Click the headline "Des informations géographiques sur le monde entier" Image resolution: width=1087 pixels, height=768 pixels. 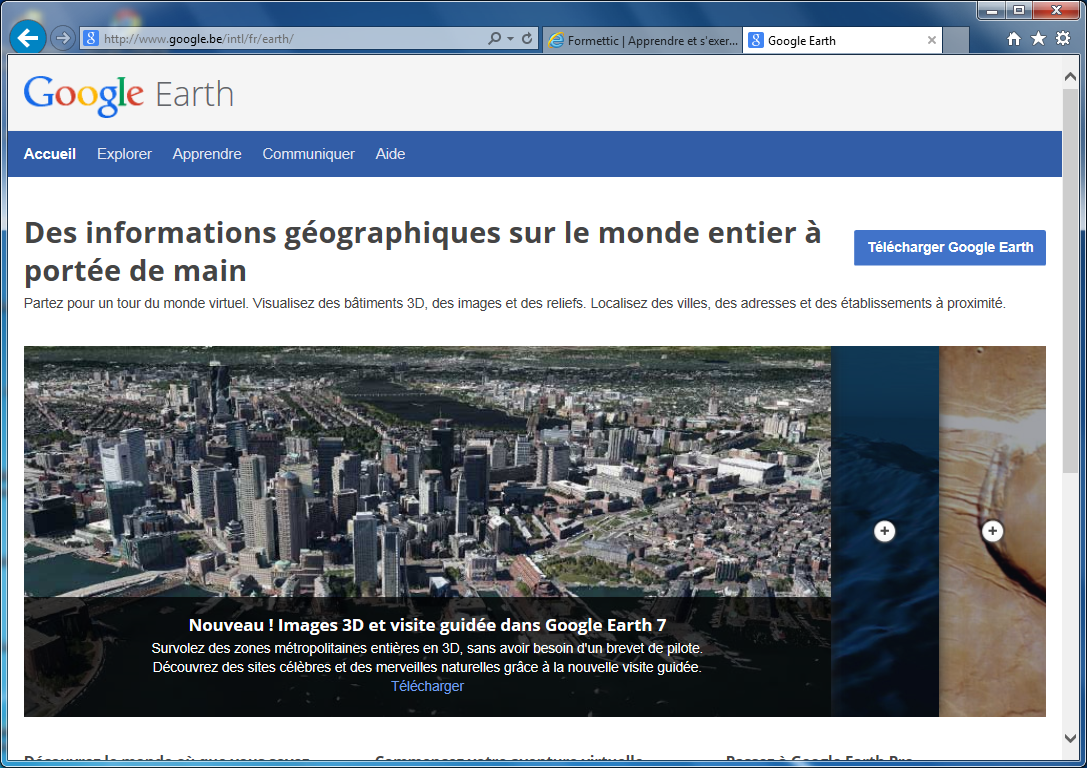click(422, 252)
